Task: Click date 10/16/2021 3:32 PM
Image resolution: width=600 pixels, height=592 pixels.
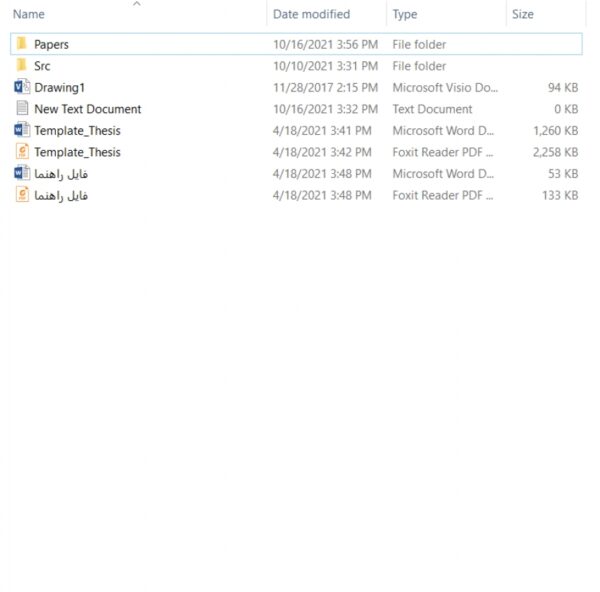Action: [x=326, y=109]
